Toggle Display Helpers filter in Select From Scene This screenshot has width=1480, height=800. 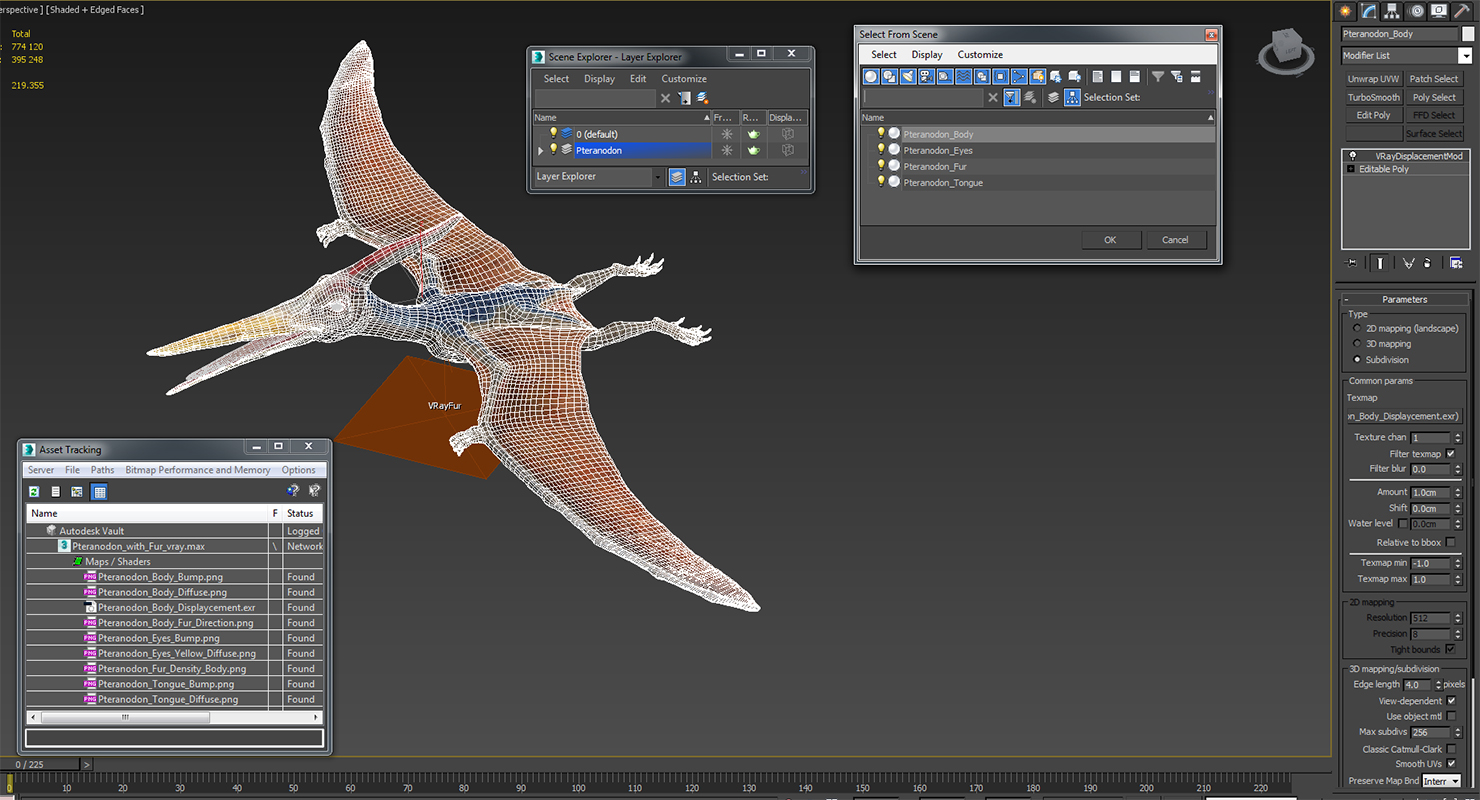945,76
